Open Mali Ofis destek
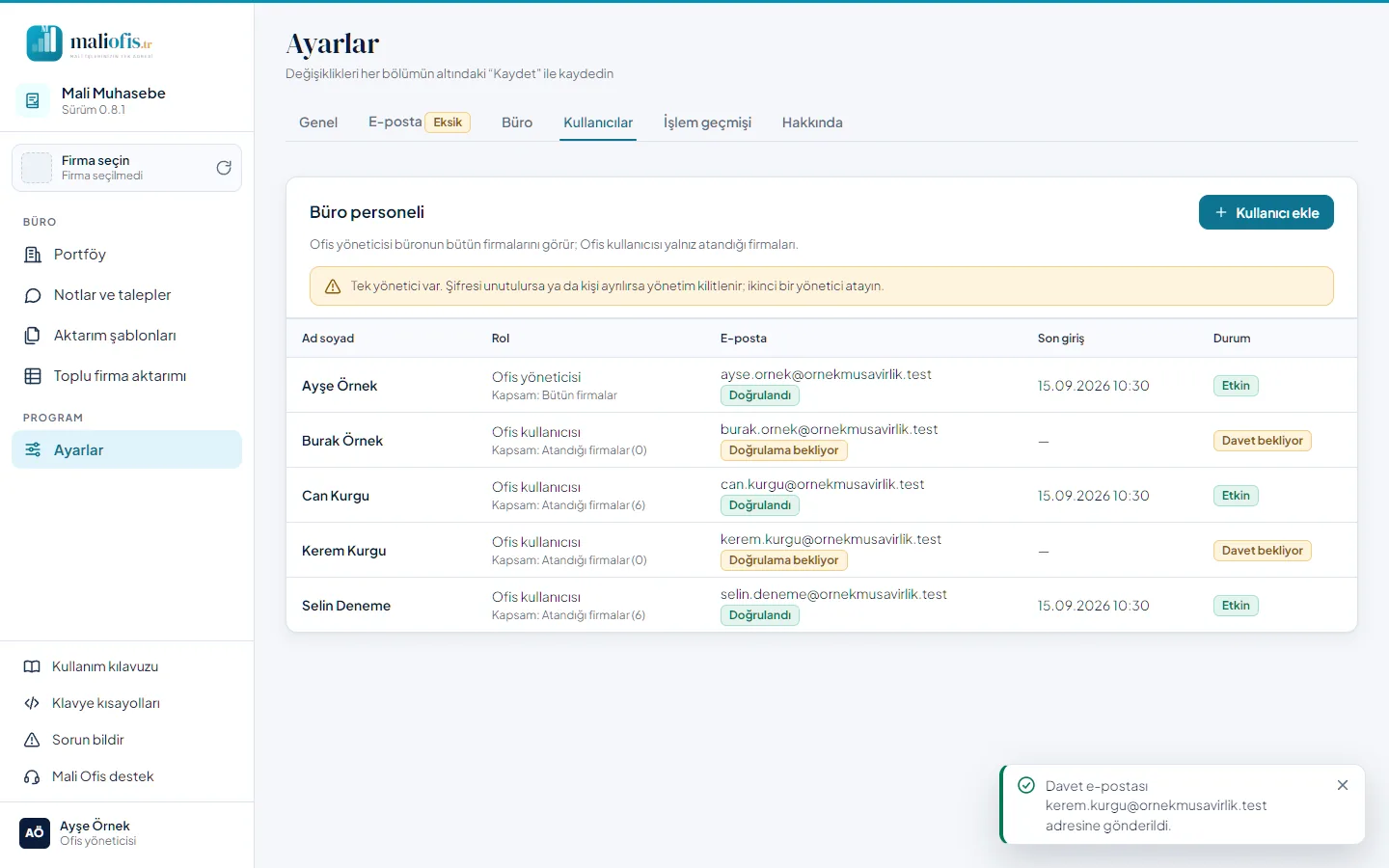This screenshot has height=868, width=1389. [x=126, y=776]
